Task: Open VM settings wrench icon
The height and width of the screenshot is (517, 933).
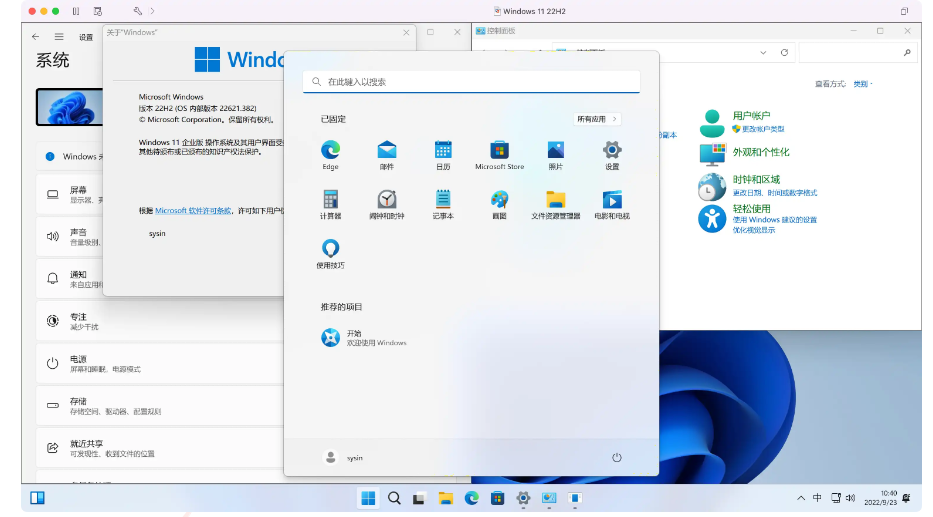Action: 137,11
